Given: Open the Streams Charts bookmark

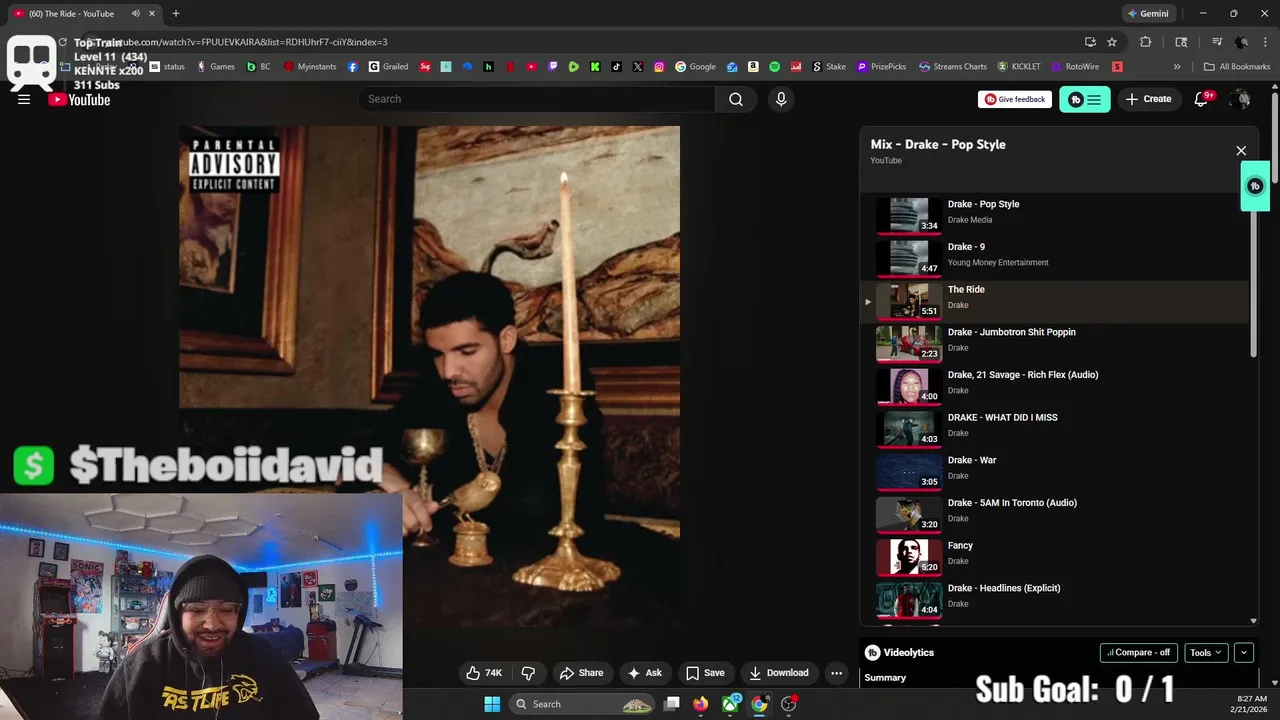Looking at the screenshot, I should (x=954, y=67).
